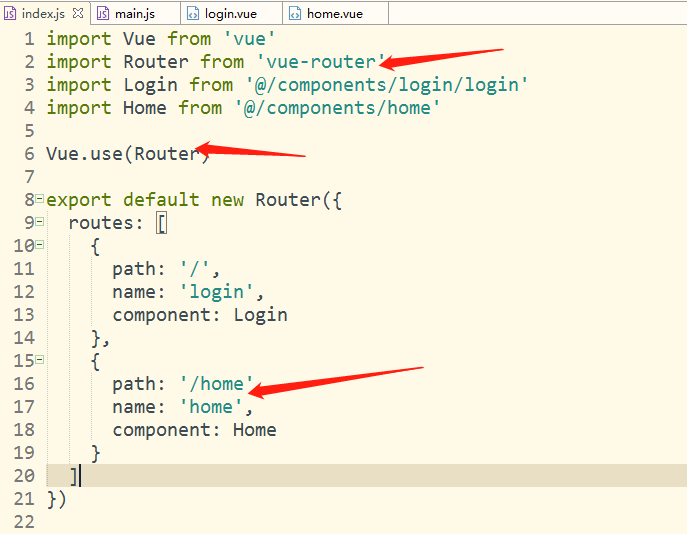Collapse the home route fold at line 15
687x534 pixels.
click(39, 360)
